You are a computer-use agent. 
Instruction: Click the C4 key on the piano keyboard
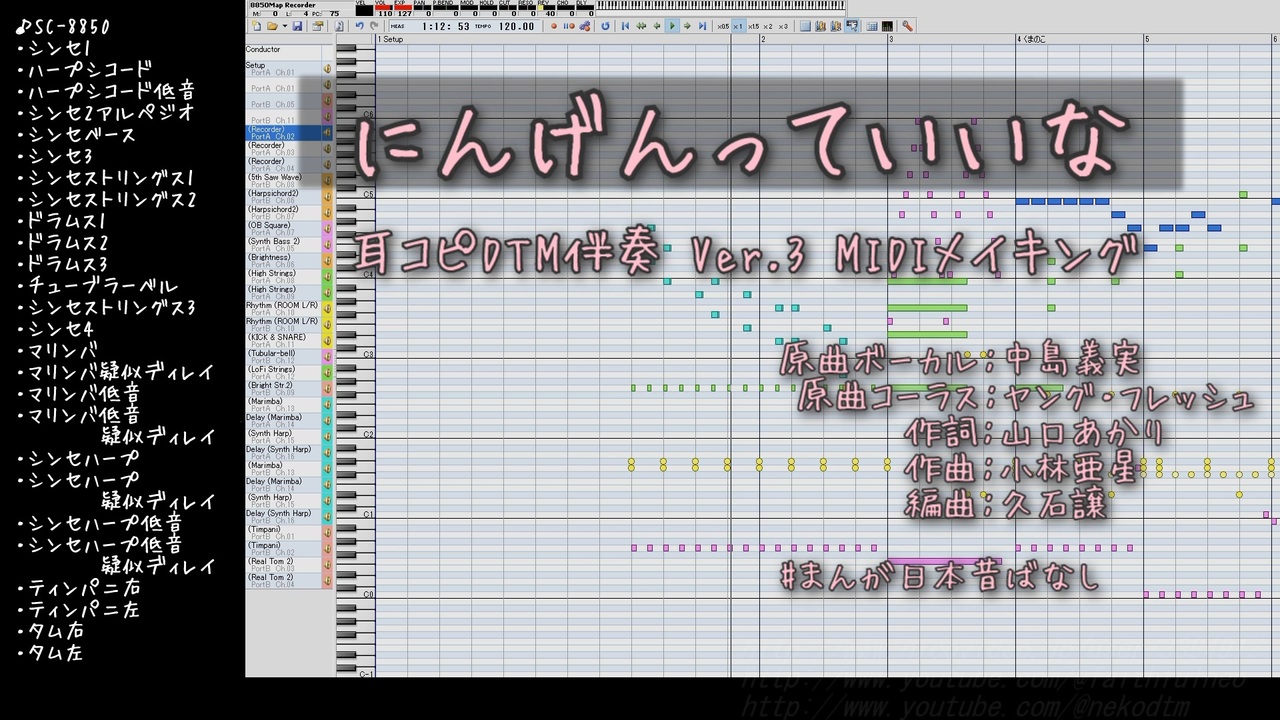pyautogui.click(x=355, y=273)
